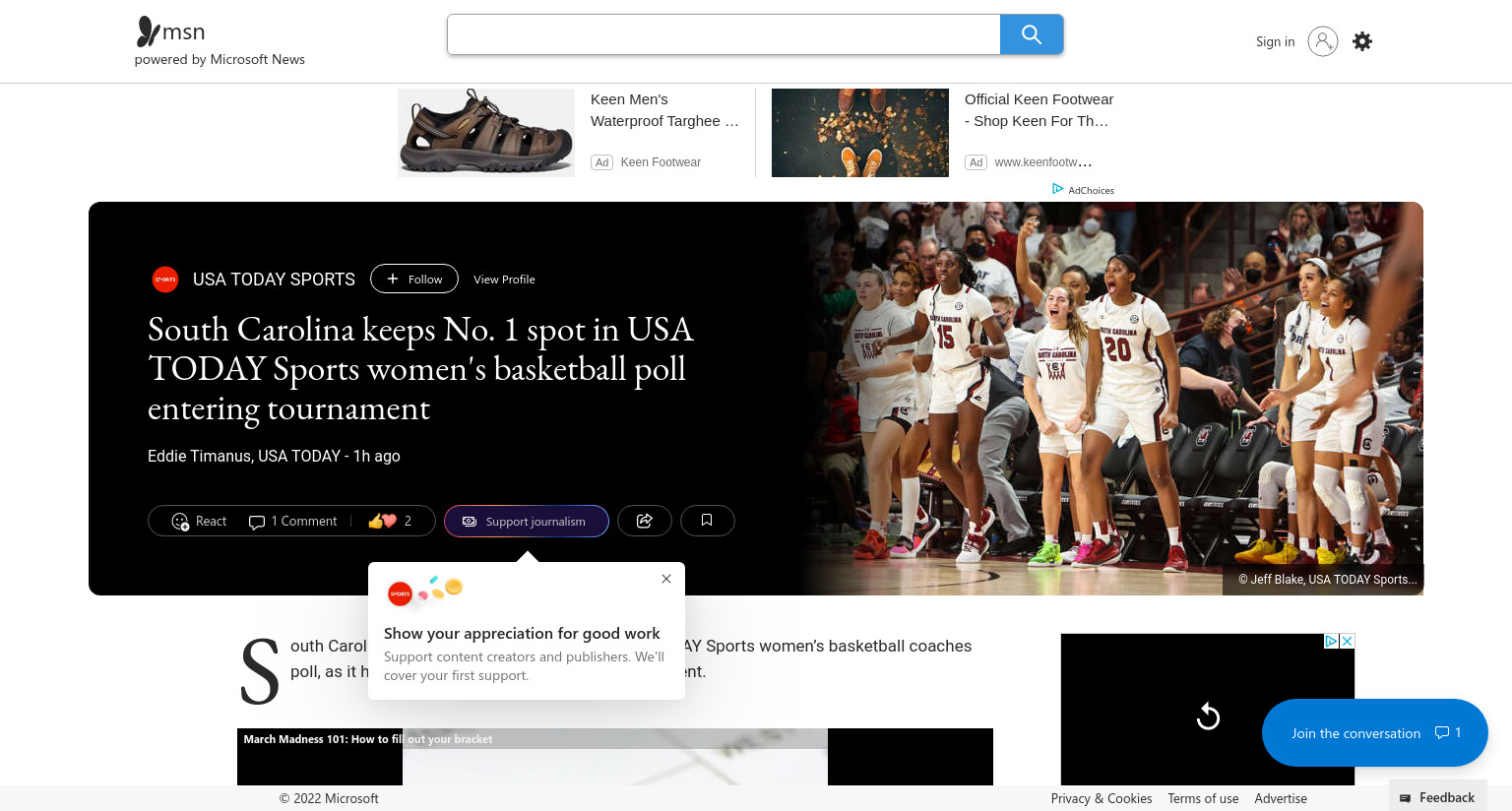Open Official Keen Footwear ad link
Image resolution: width=1512 pixels, height=811 pixels.
[x=1039, y=110]
